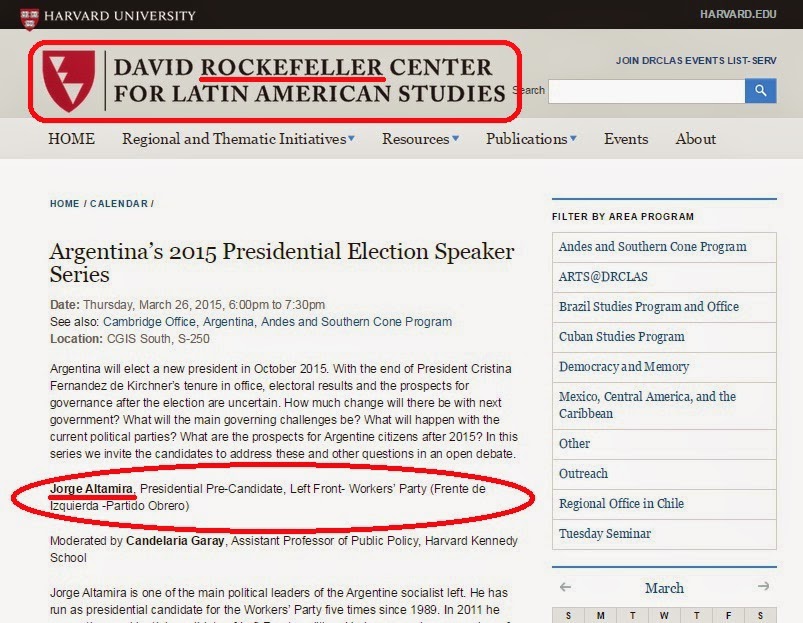Click the DRCLAS red shield logo
This screenshot has height=623, width=803.
coord(69,80)
